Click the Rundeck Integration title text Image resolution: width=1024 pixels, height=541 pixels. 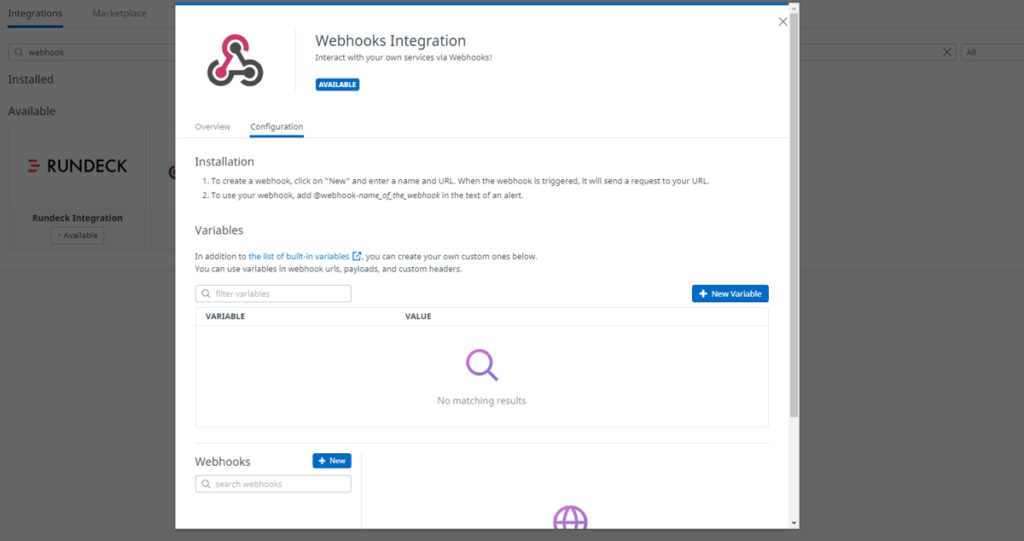[77, 218]
